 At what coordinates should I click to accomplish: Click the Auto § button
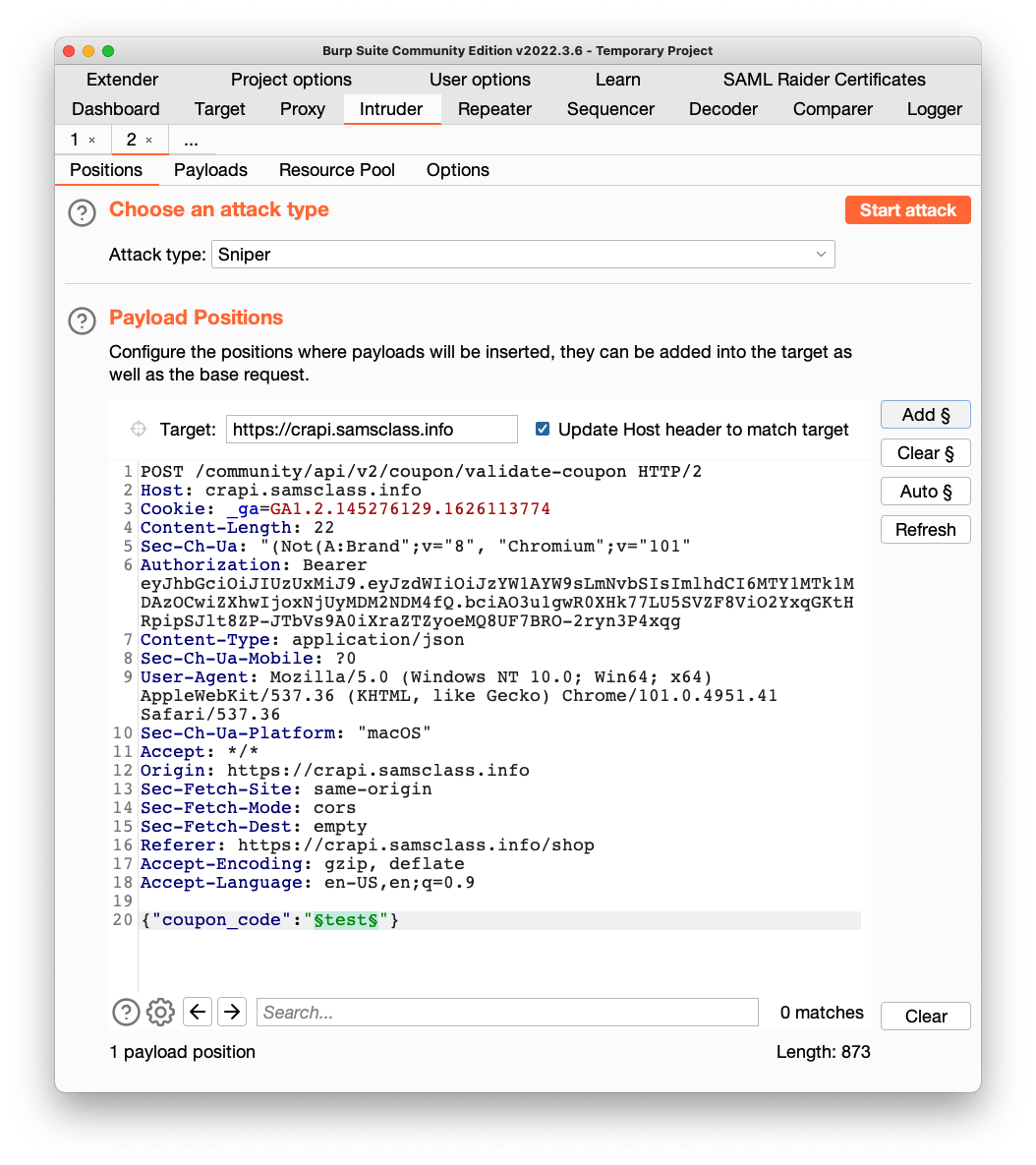925,492
